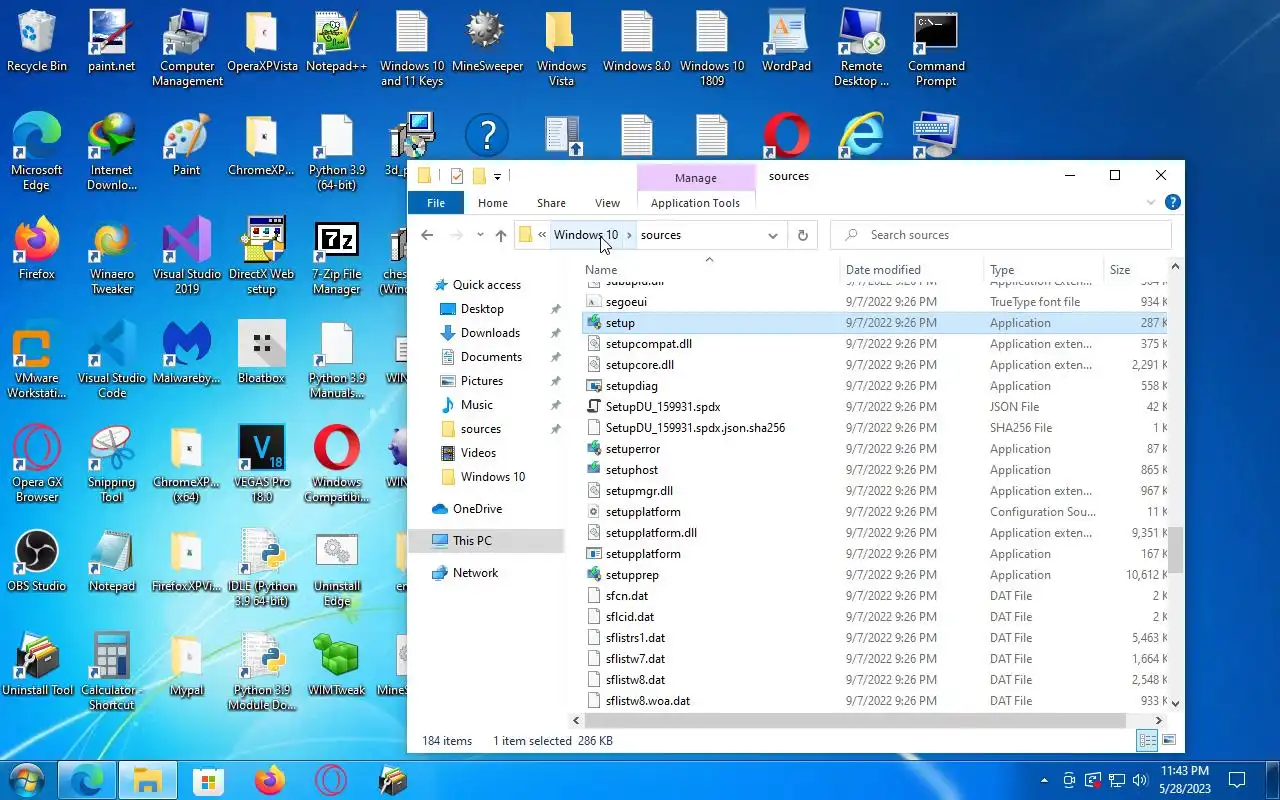The image size is (1280, 800).
Task: Go back in File Explorer
Action: coord(427,235)
